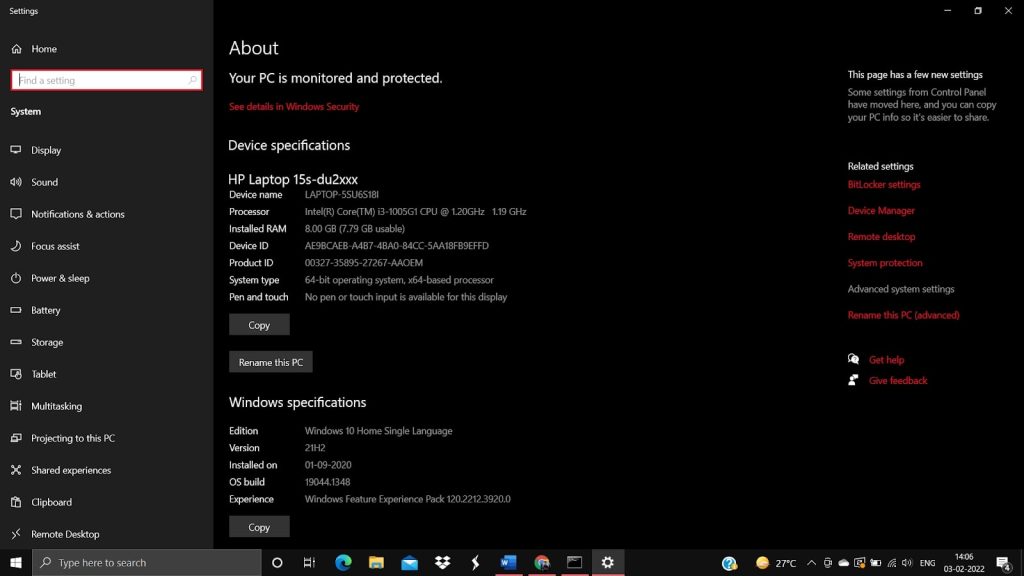1024x576 pixels.
Task: Open Device Manager link
Action: click(881, 211)
